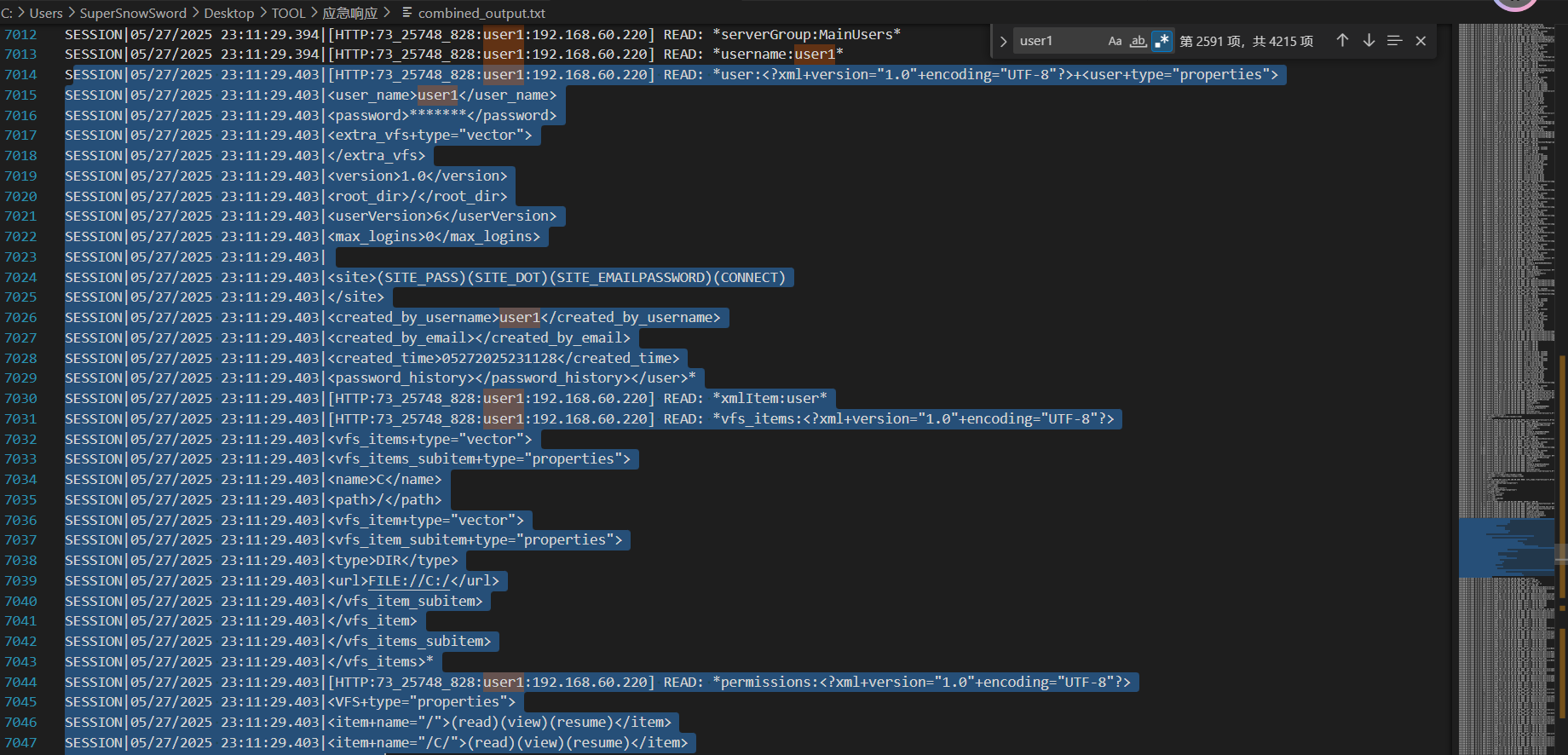Open the TOOL breadcrumb segment
This screenshot has height=755, width=1568.
(x=288, y=14)
